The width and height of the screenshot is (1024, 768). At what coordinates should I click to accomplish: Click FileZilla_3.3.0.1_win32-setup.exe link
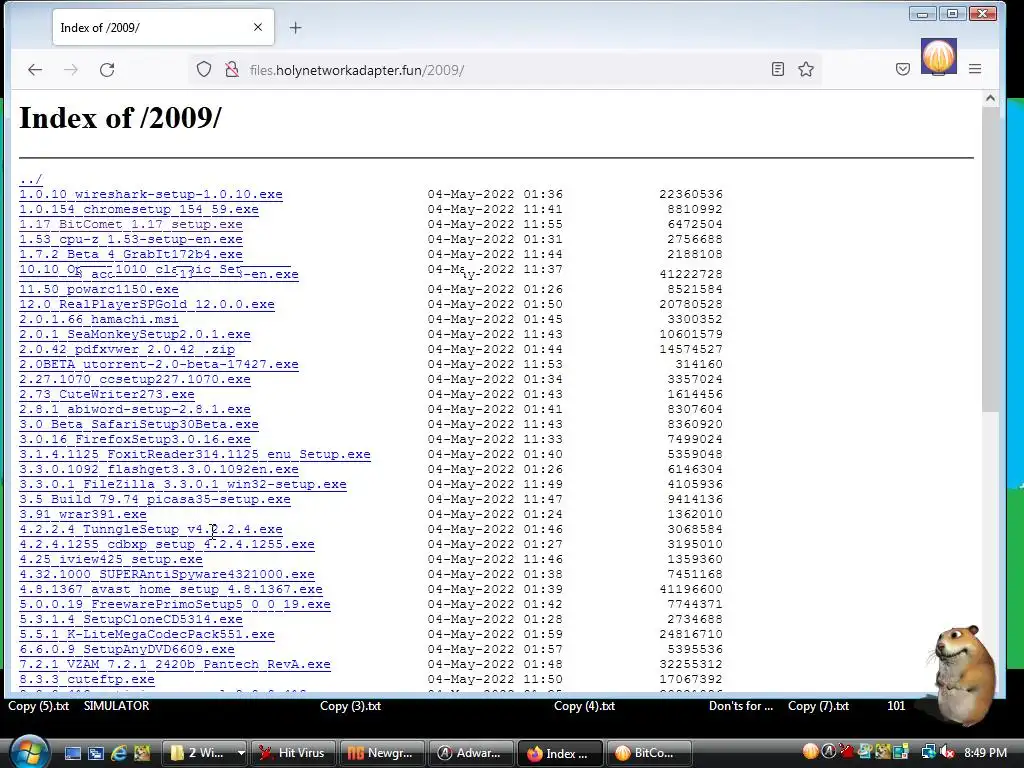(x=183, y=484)
